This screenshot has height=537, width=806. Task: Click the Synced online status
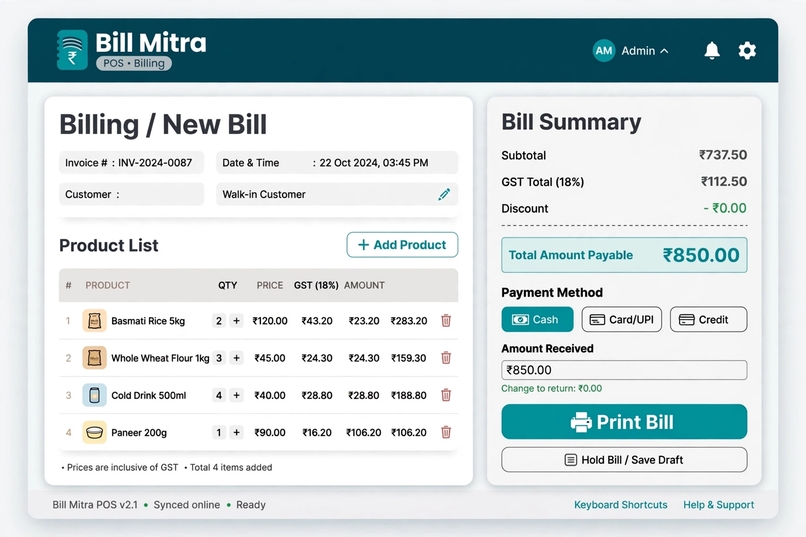tap(187, 505)
